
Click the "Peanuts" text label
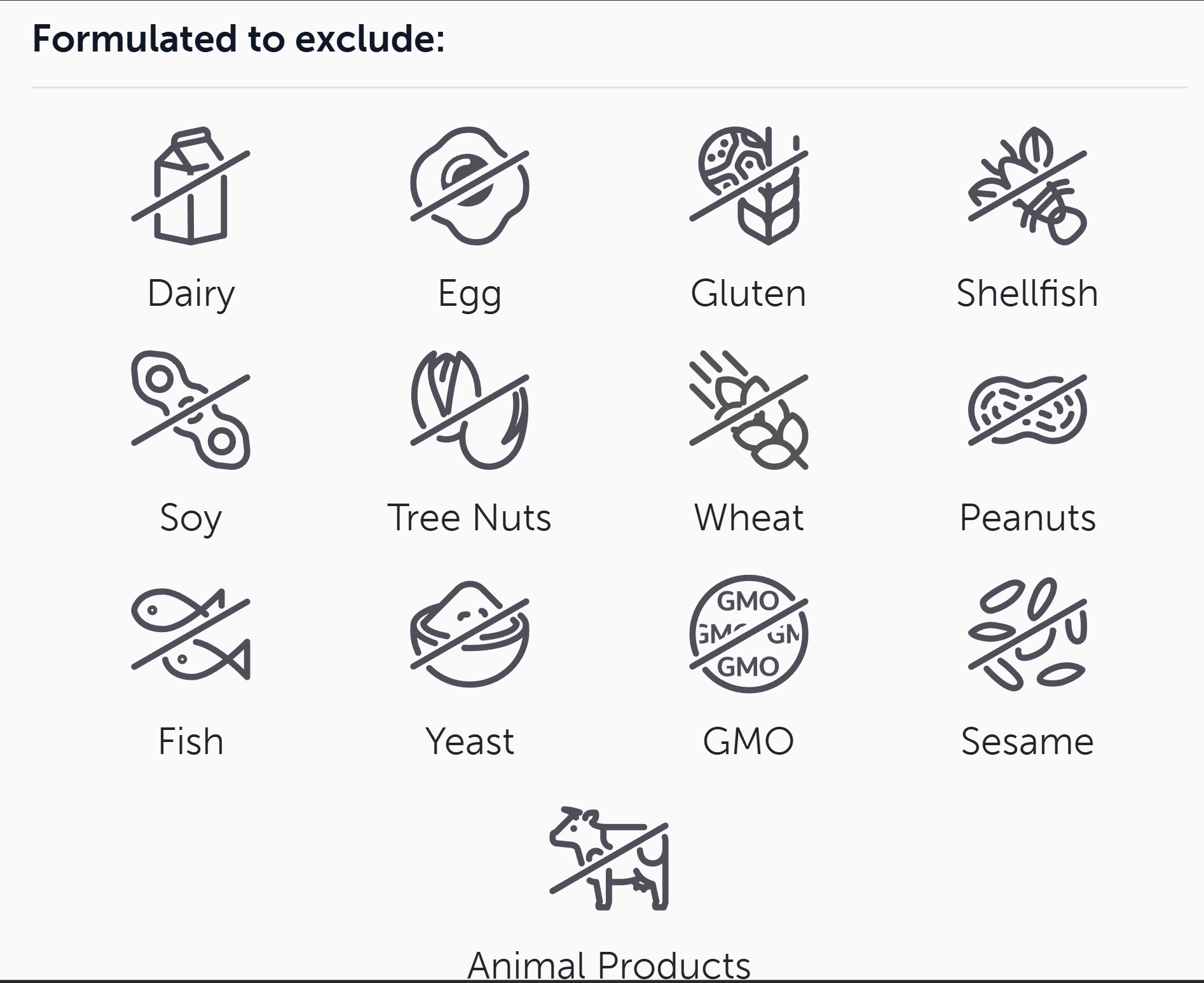click(1027, 518)
